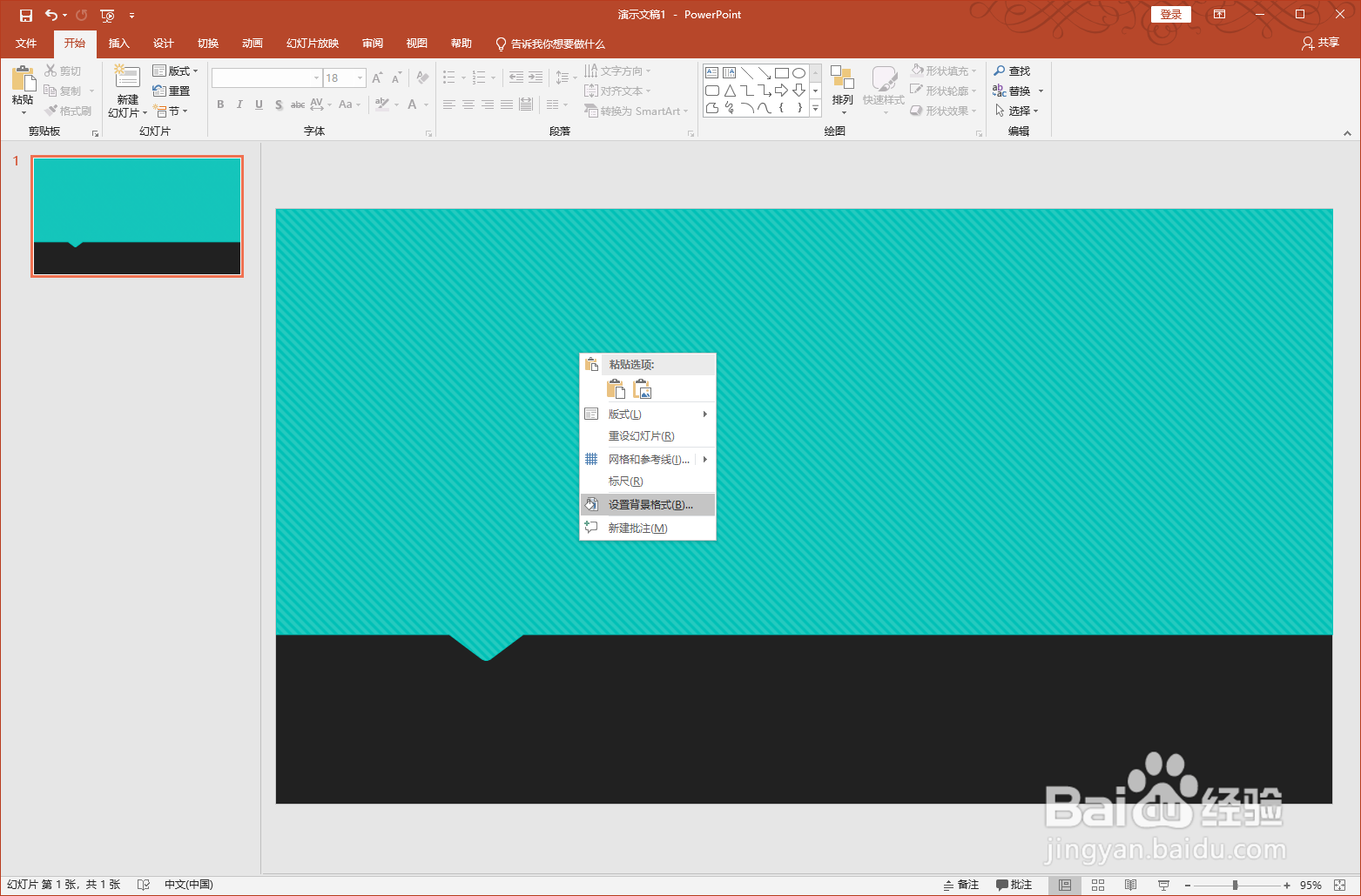The image size is (1361, 896).
Task: Toggle align text right
Action: click(488, 104)
